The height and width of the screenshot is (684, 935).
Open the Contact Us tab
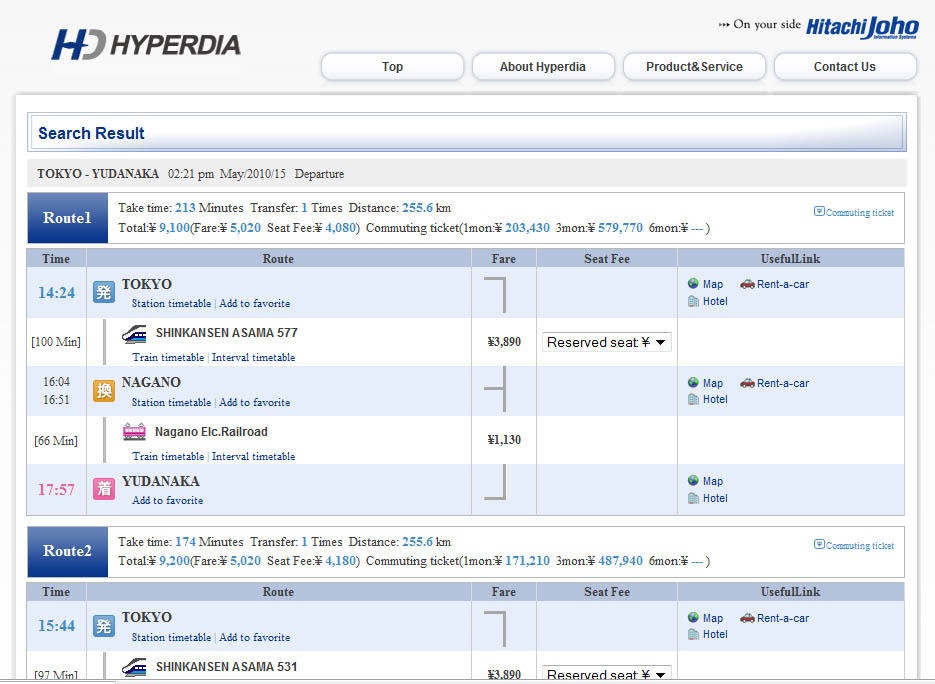(x=845, y=67)
